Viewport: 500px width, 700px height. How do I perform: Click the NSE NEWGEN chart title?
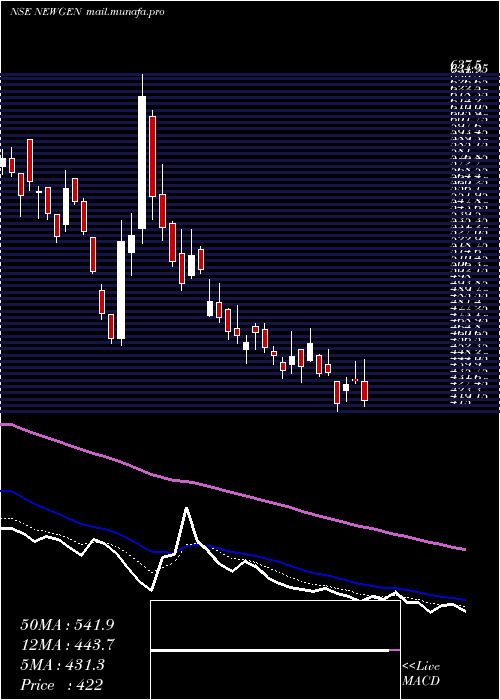pyautogui.click(x=45, y=12)
